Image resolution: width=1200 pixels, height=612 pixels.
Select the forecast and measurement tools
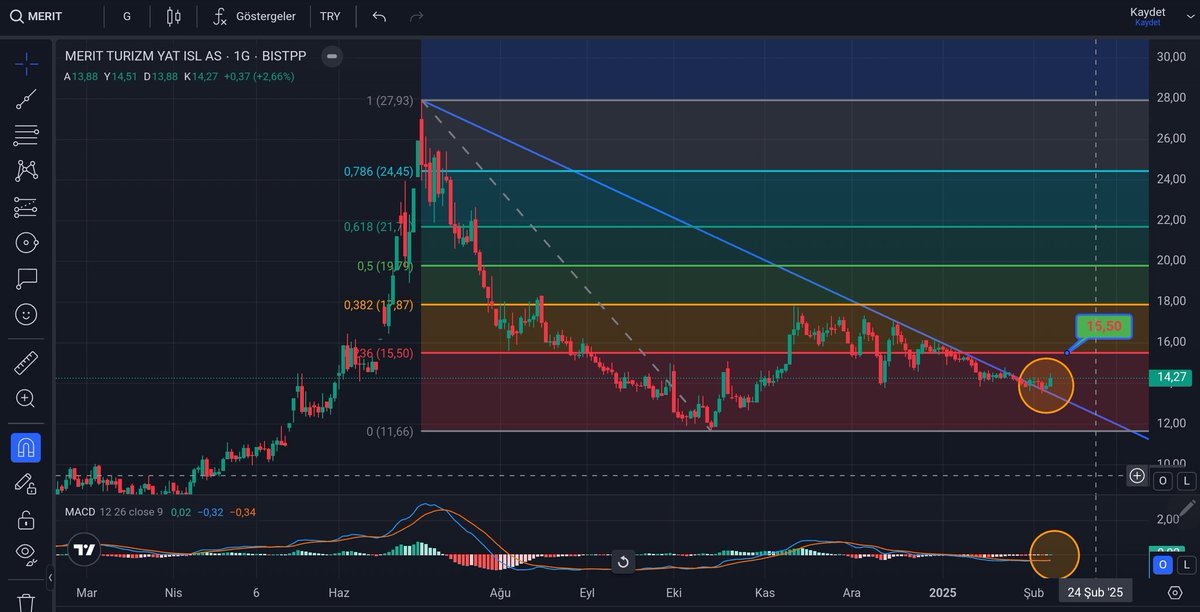[x=26, y=207]
